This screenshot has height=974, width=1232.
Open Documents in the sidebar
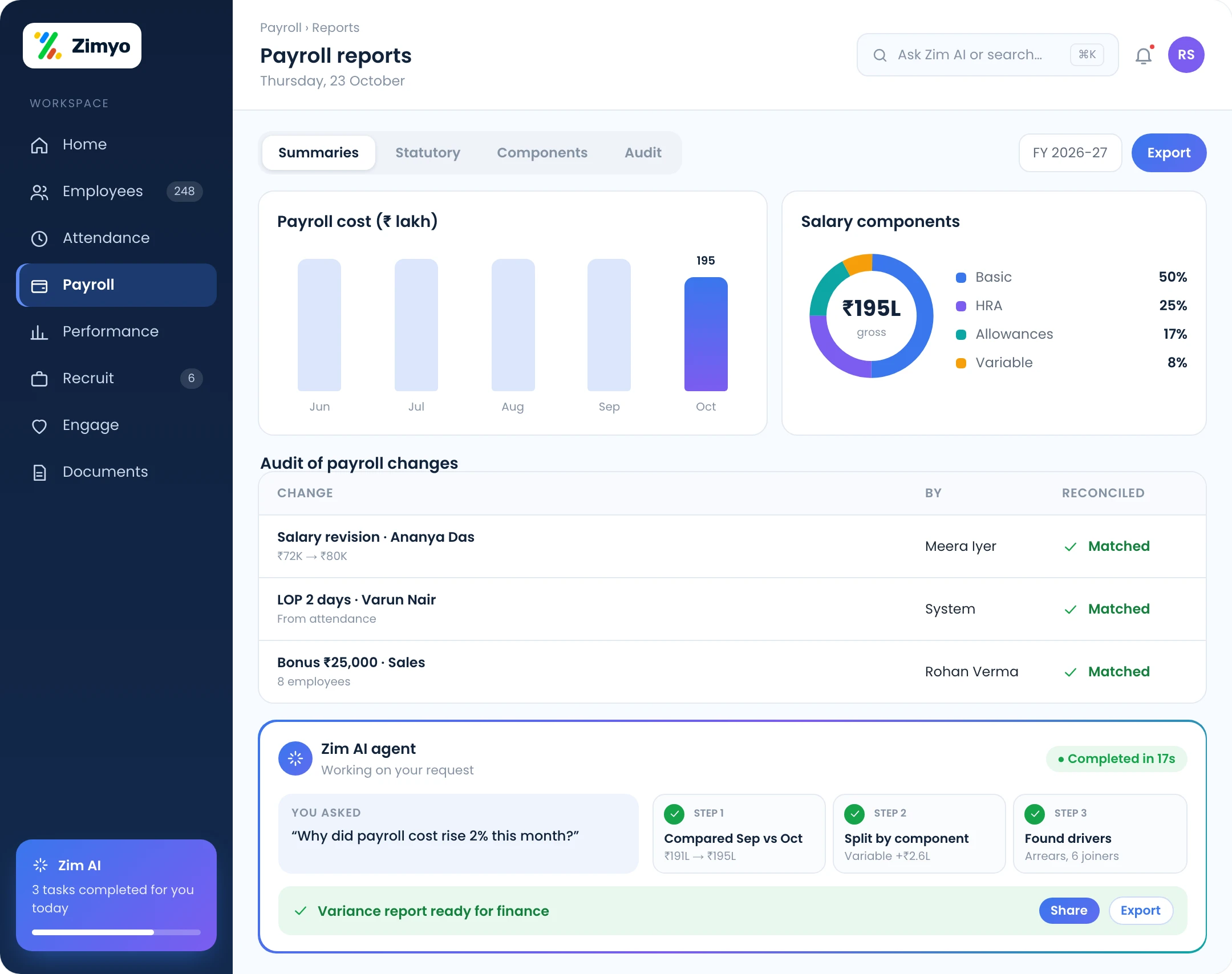(x=116, y=472)
